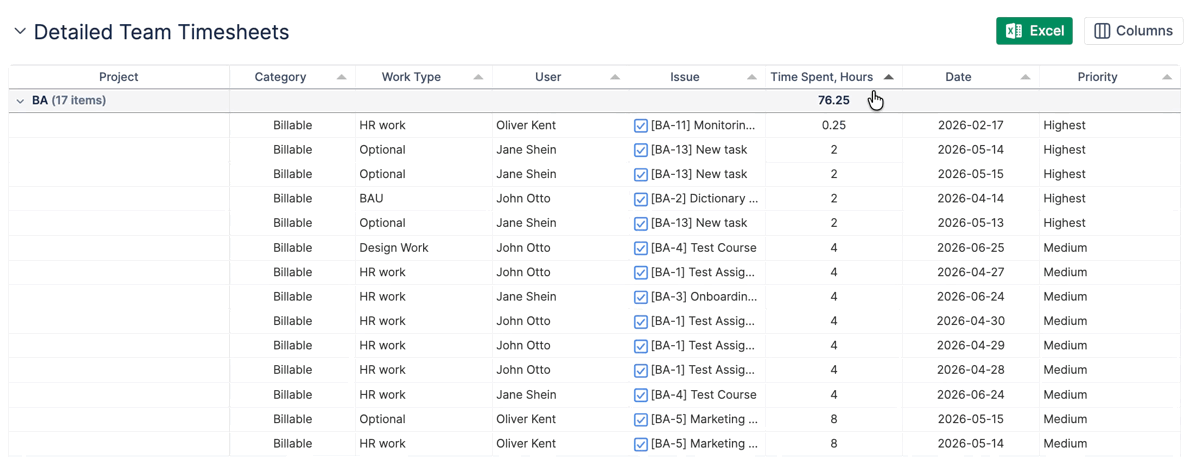Click the task icon for BA-11 Monitoring
Image resolution: width=1200 pixels, height=457 pixels.
click(x=641, y=126)
